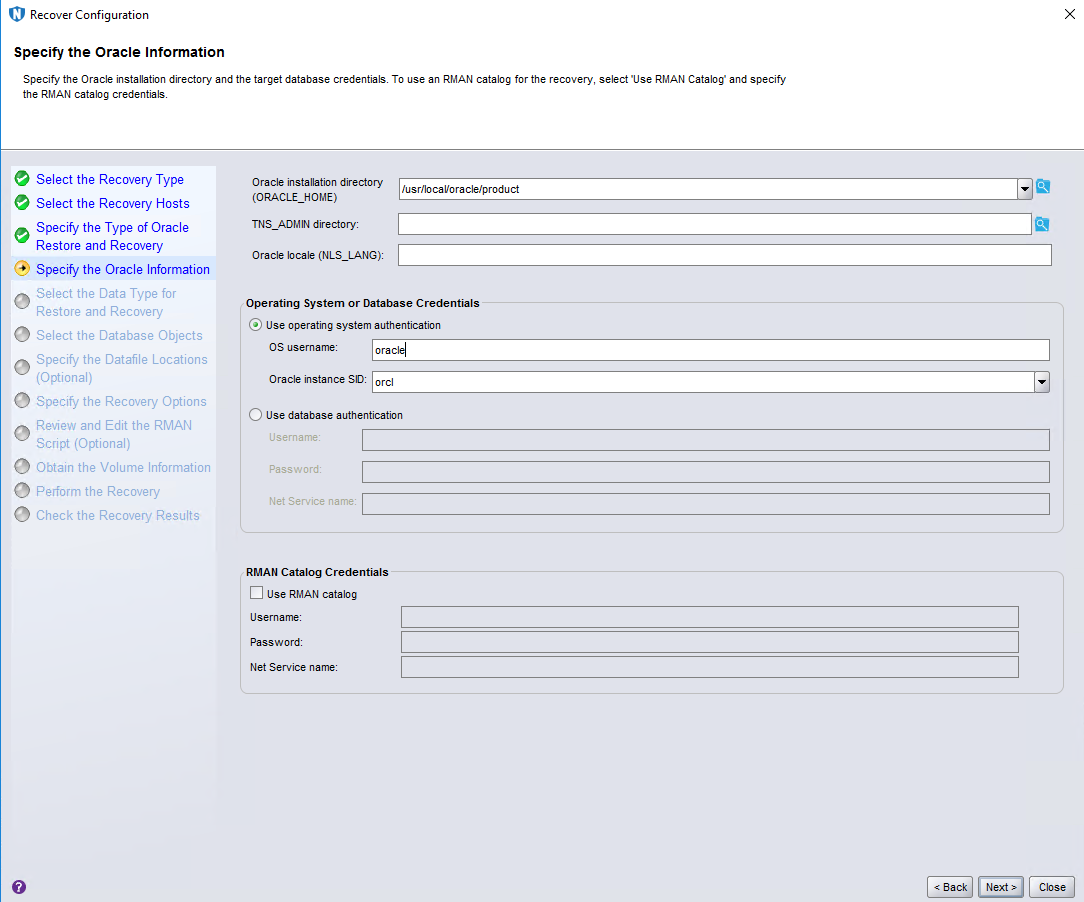Expand the Oracle instance SID dropdown
The height and width of the screenshot is (902, 1084).
(1041, 381)
